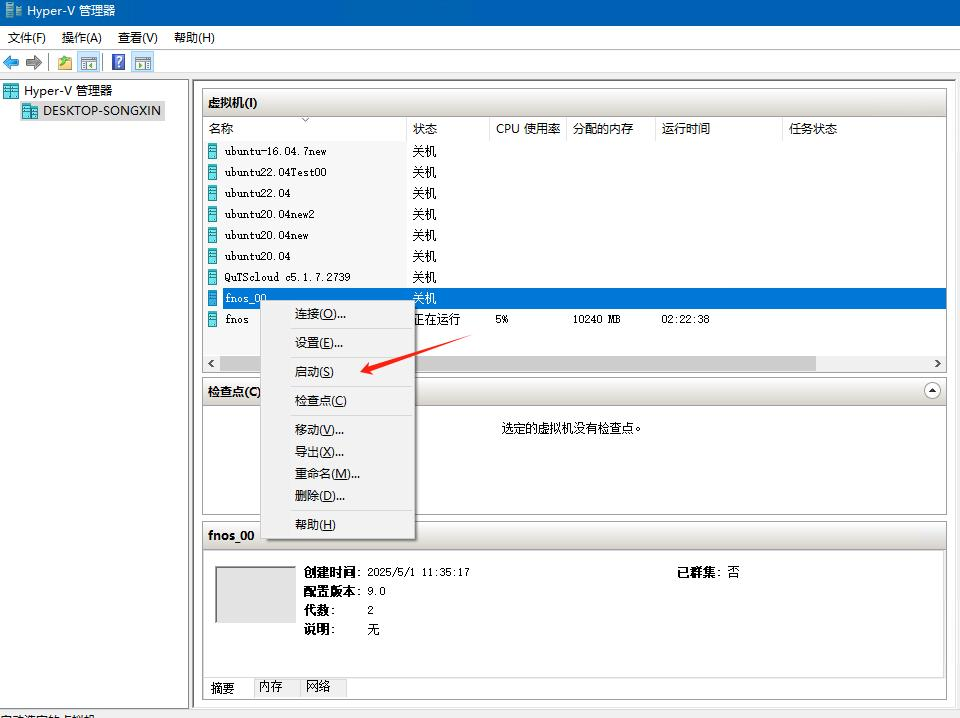Choose 导出(X)... in the context menu
The image size is (960, 718).
[338, 452]
